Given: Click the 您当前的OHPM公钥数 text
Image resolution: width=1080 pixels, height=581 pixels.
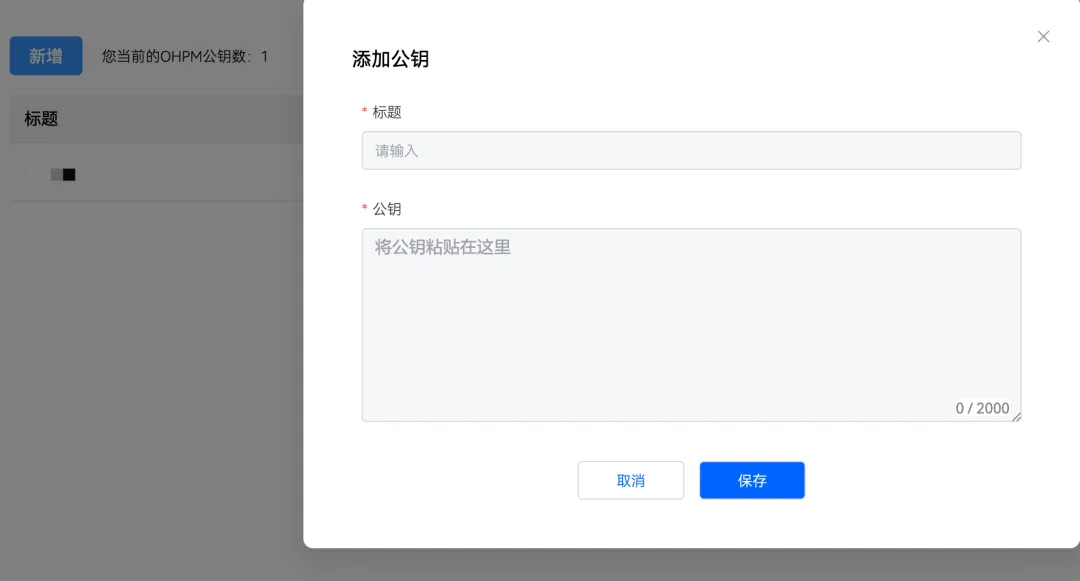Looking at the screenshot, I should click(x=176, y=56).
